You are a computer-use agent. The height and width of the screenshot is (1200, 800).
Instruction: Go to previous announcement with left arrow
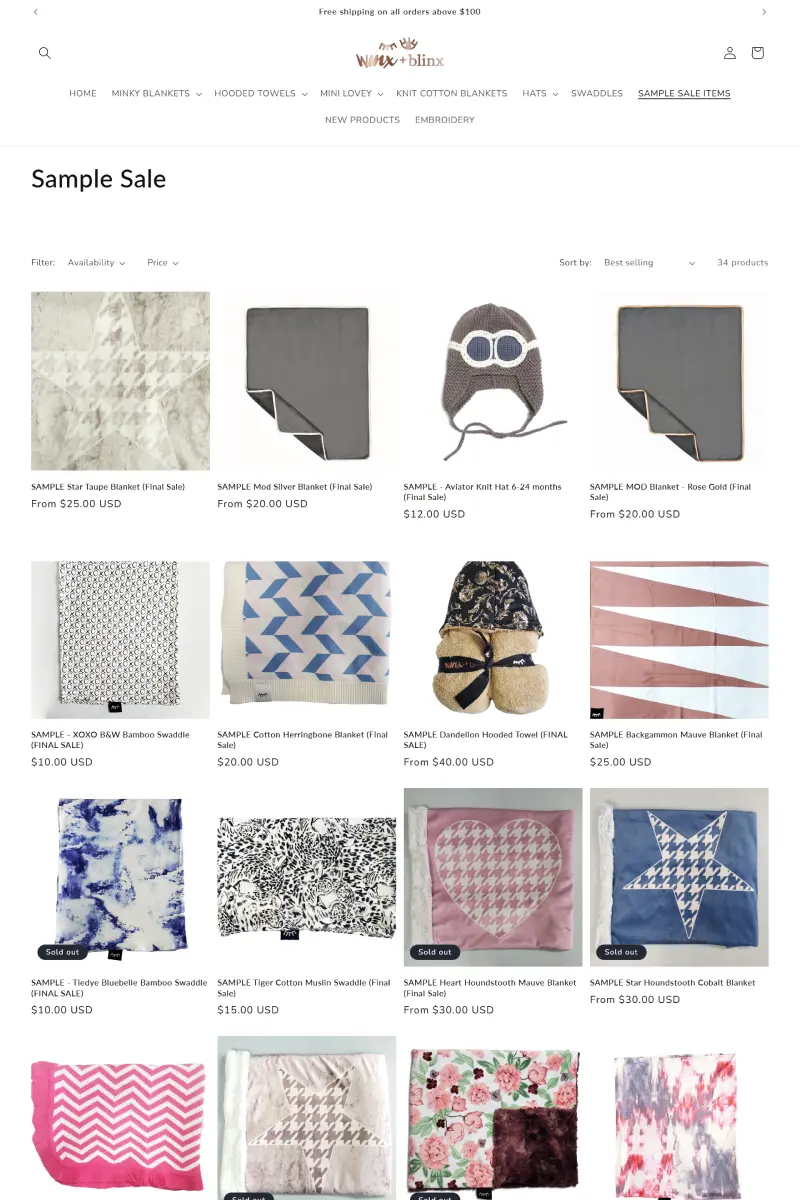(x=36, y=12)
